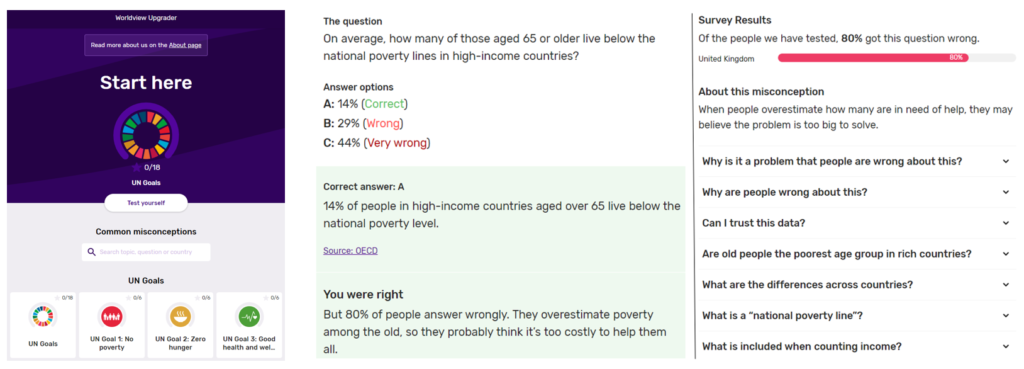1024x369 pixels.
Task: Click the Test yourself button
Action: [146, 203]
